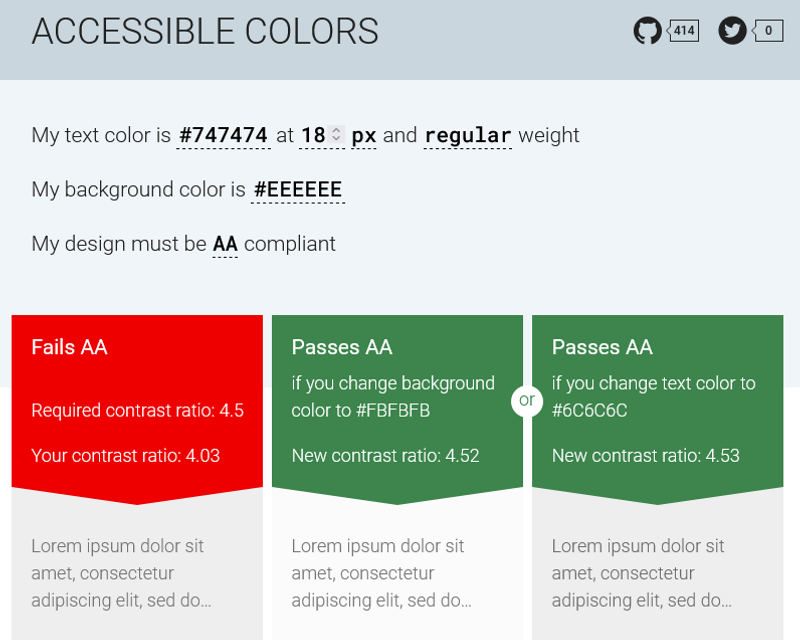Open the px unit dropdown
The image size is (800, 640).
364,135
